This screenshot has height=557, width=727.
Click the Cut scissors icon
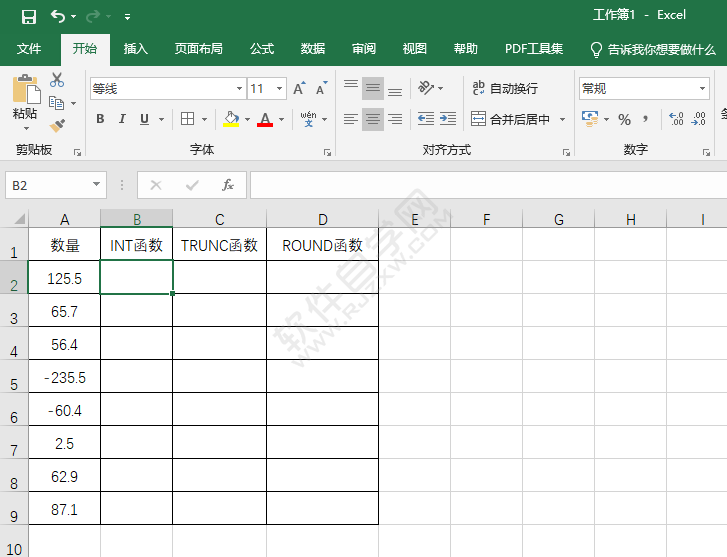(57, 81)
